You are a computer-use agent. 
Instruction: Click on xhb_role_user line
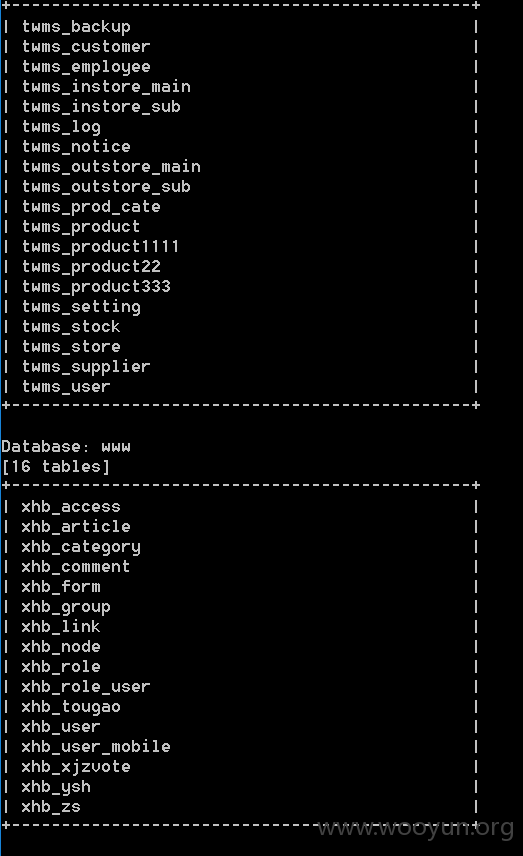(86, 687)
